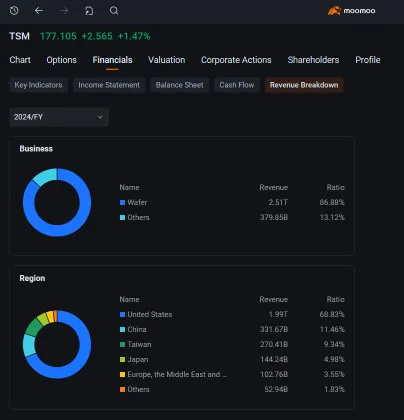Go forward with the right arrow
This screenshot has height=420, width=404.
coord(64,11)
